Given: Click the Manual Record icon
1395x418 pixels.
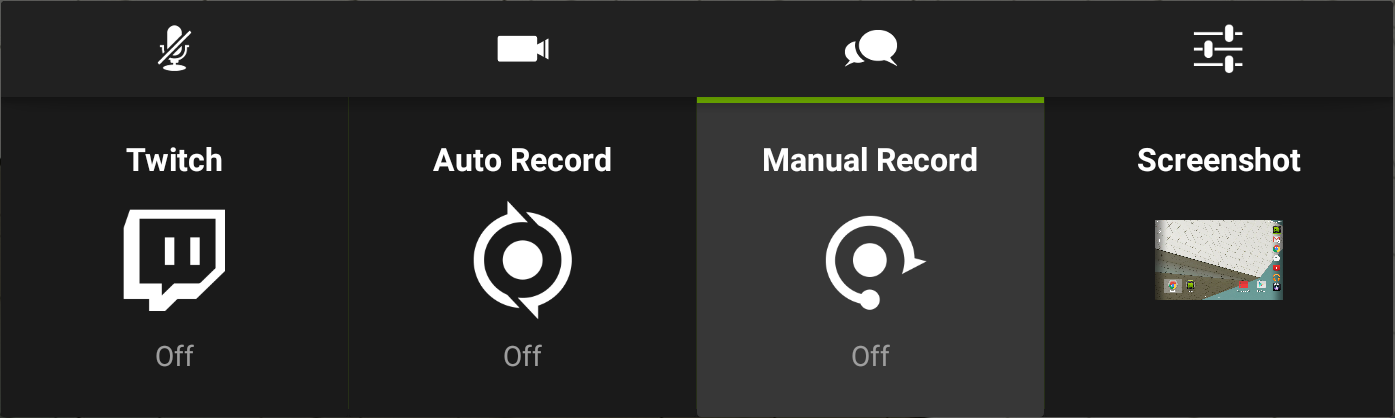Looking at the screenshot, I should (x=874, y=262).
